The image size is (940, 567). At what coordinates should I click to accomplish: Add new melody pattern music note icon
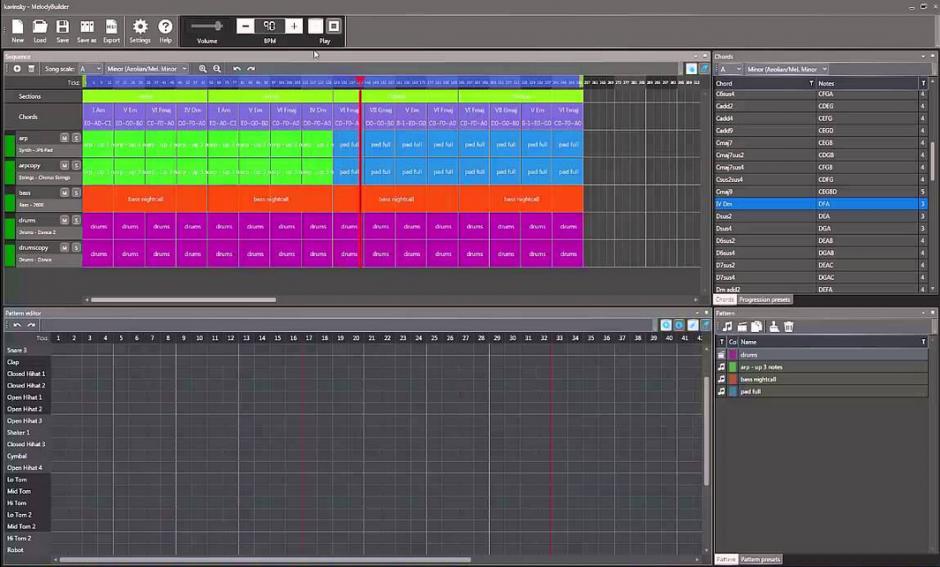[727, 327]
